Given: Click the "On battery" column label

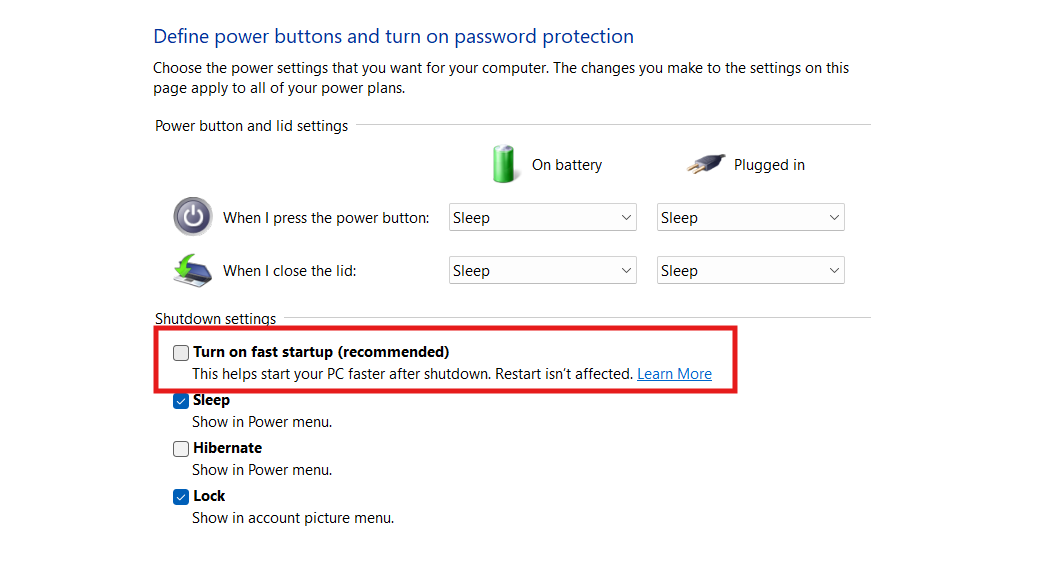Looking at the screenshot, I should click(x=567, y=165).
